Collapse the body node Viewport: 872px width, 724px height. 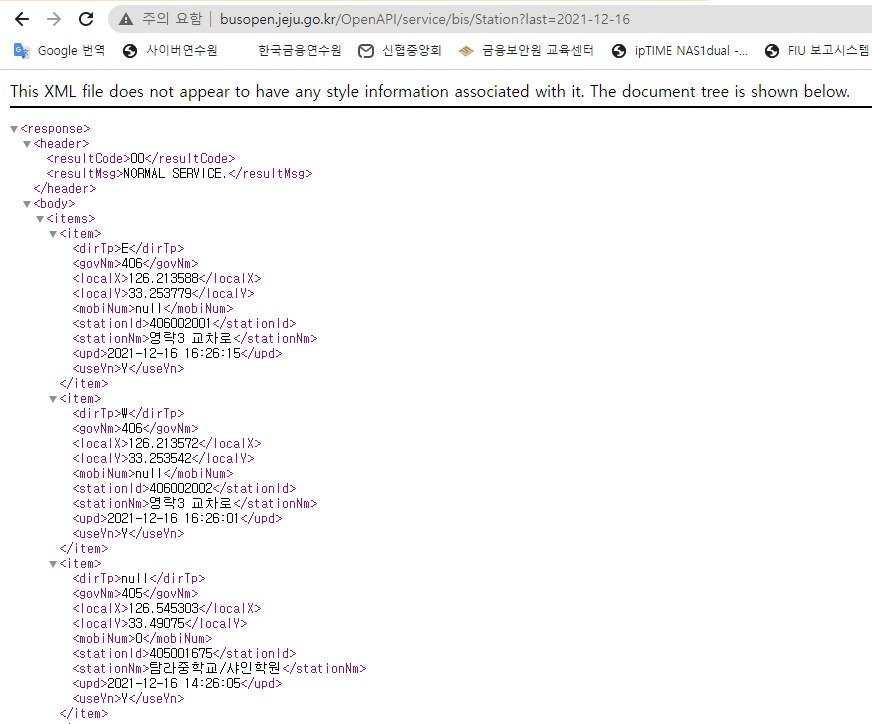tap(27, 204)
